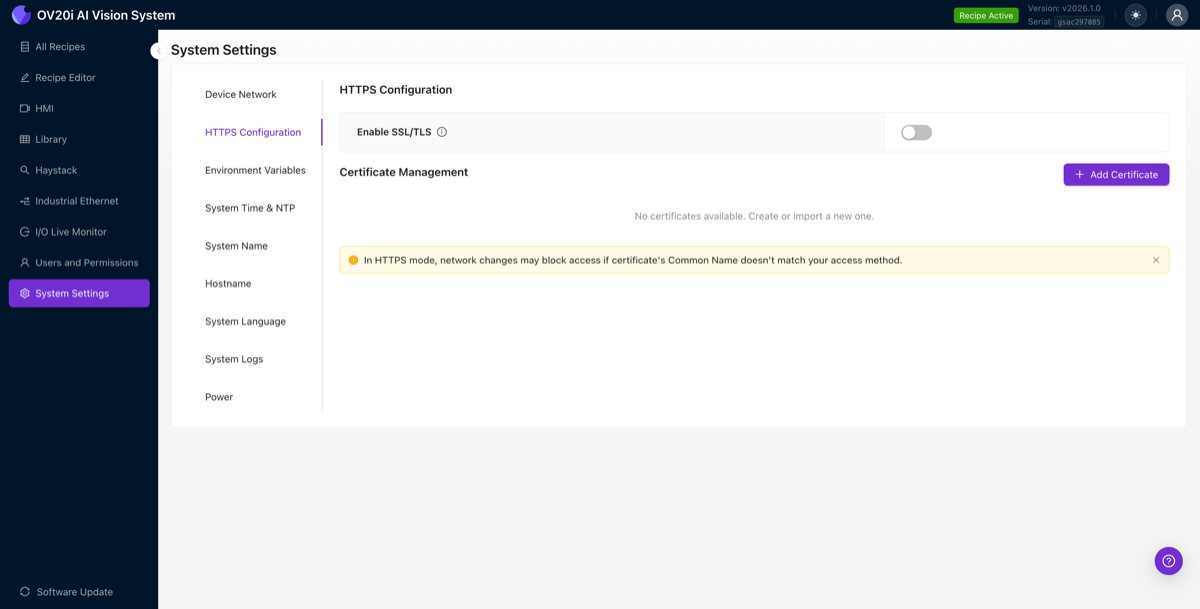Enable the SSL/TLS toggle
This screenshot has width=1200, height=609.
coord(916,131)
